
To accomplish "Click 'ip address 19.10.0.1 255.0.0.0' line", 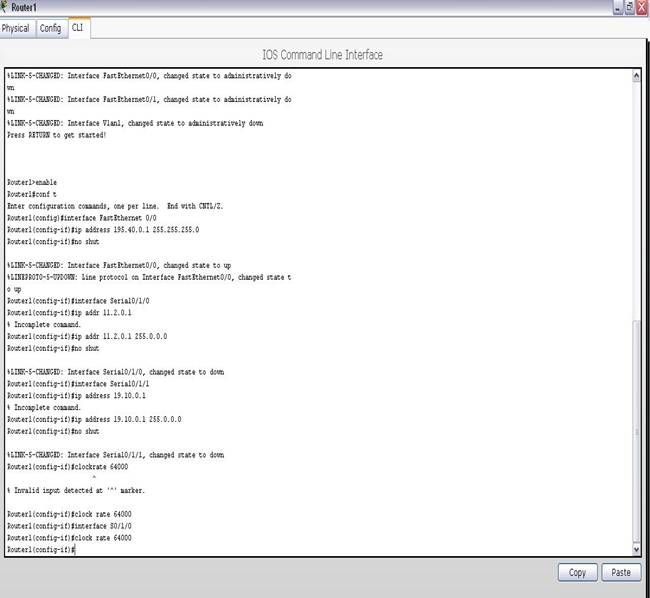I will point(94,419).
